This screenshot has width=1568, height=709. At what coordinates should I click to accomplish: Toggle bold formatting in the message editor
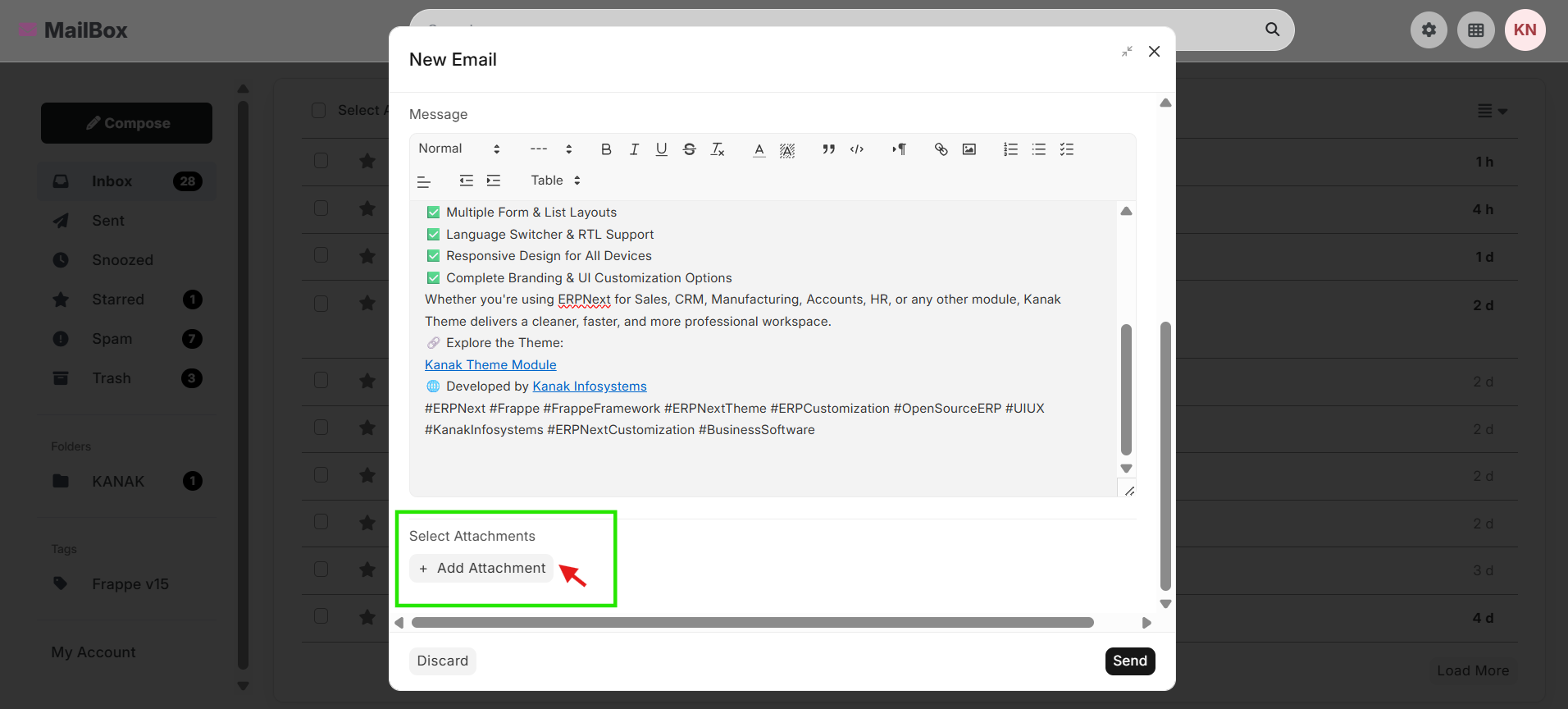click(x=606, y=149)
